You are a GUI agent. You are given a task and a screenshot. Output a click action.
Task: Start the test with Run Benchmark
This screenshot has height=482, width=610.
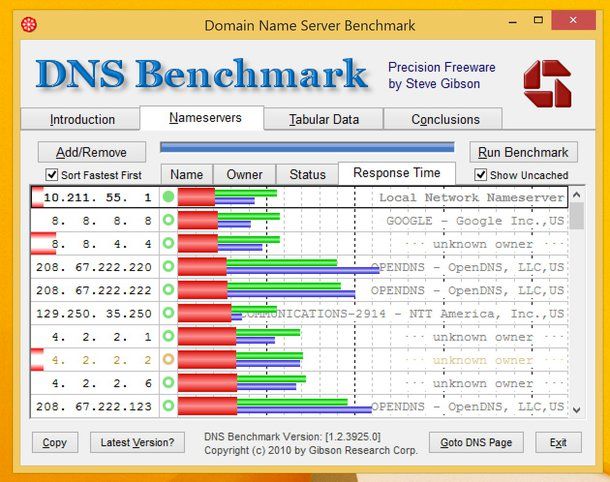pos(523,152)
